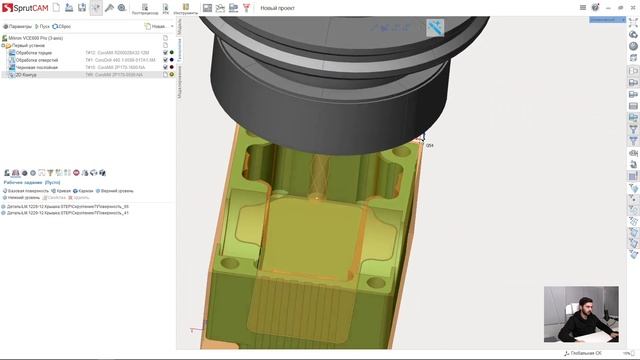This screenshot has height=360, width=640.
Task: Click the first icon in job assignment toolbar
Action: (7, 173)
